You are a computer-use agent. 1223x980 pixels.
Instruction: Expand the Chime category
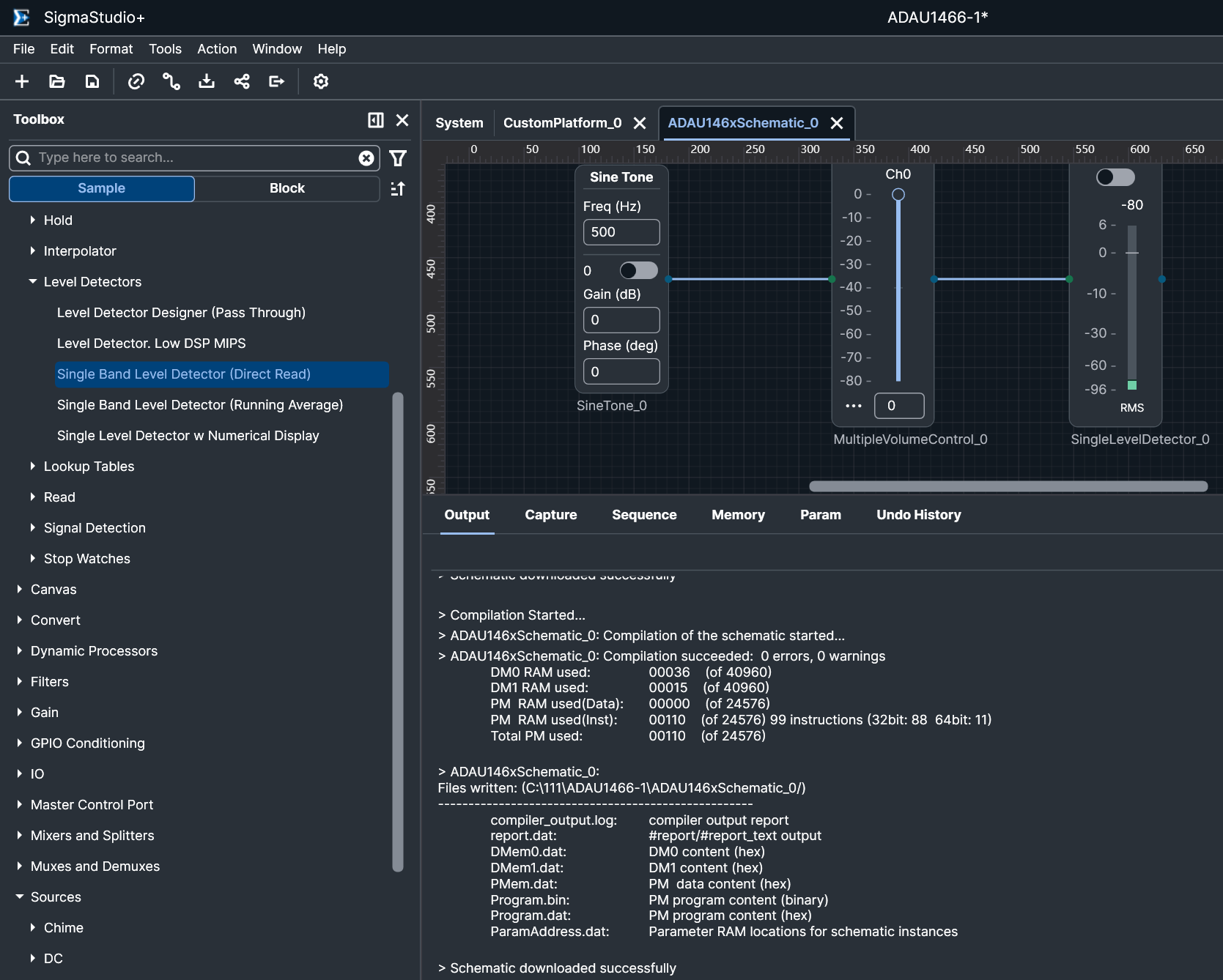coord(33,928)
